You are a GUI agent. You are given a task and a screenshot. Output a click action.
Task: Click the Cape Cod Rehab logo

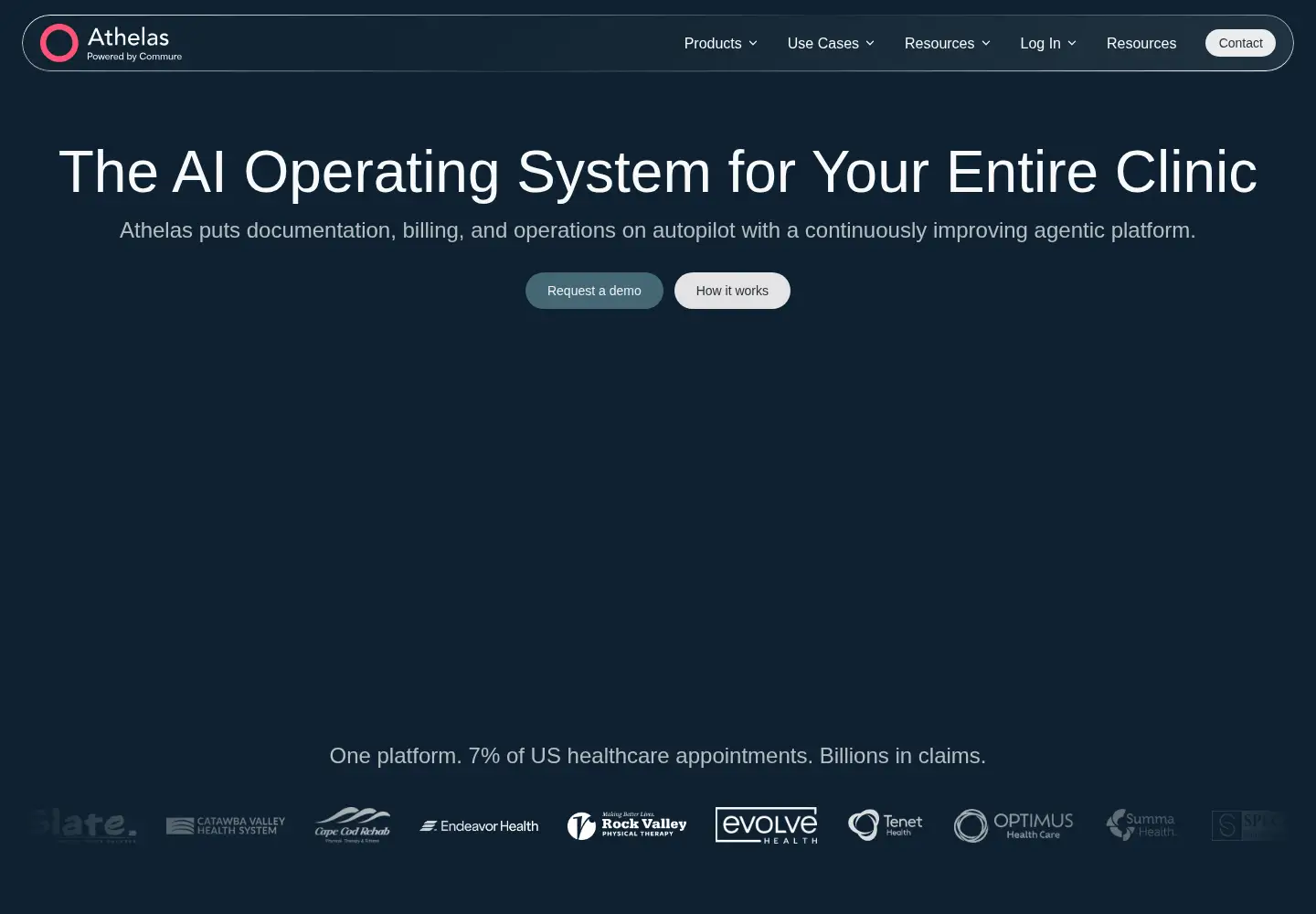pos(353,825)
